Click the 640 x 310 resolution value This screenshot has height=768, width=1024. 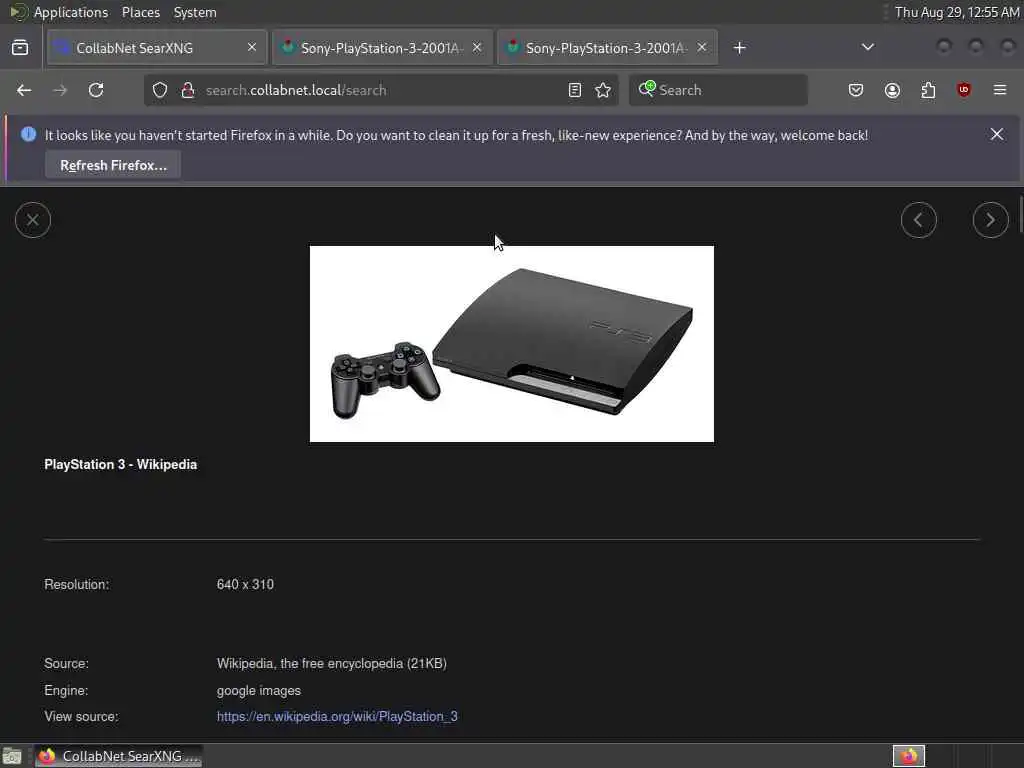click(245, 584)
